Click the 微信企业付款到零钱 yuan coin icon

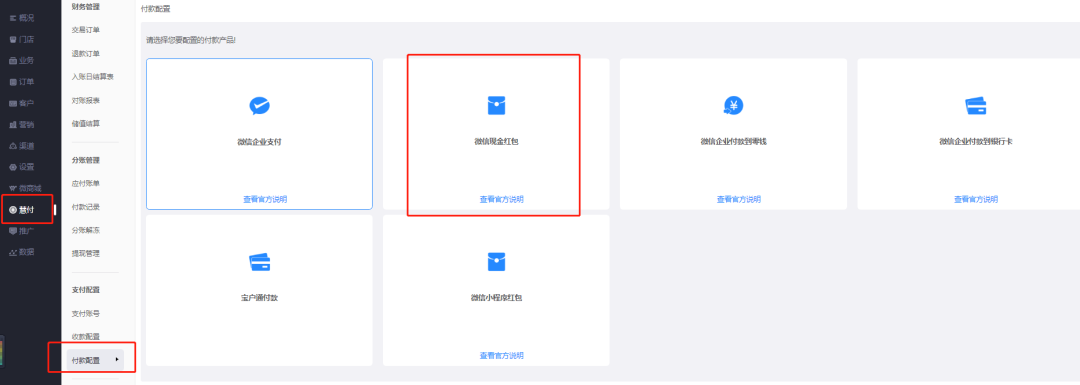[x=733, y=105]
